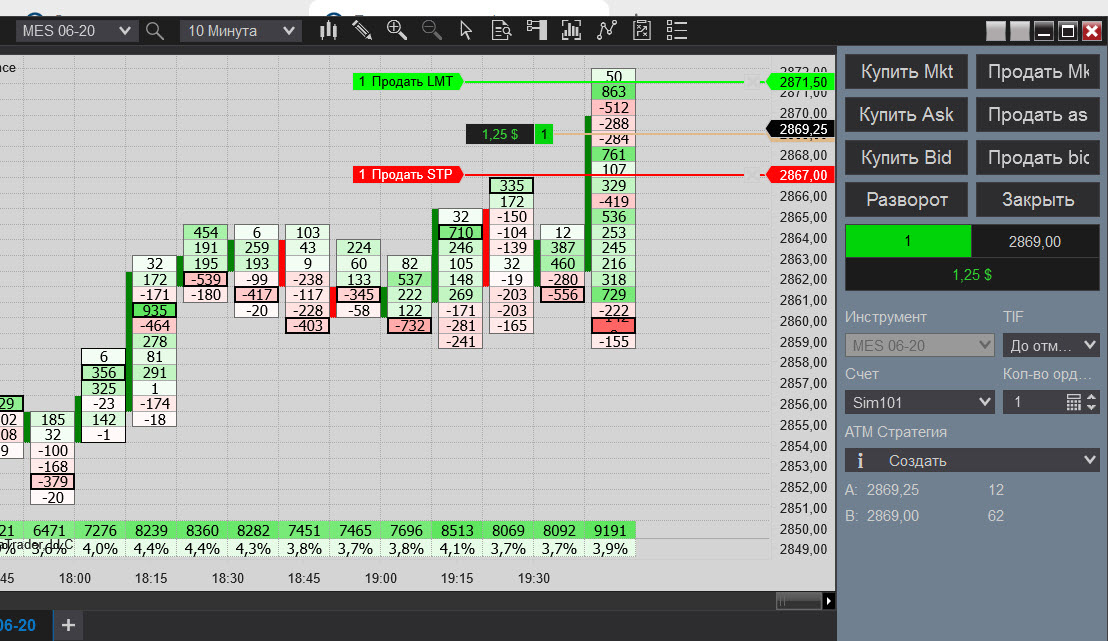Select the zoom in magnifier tool
This screenshot has width=1108, height=641.
tap(397, 30)
